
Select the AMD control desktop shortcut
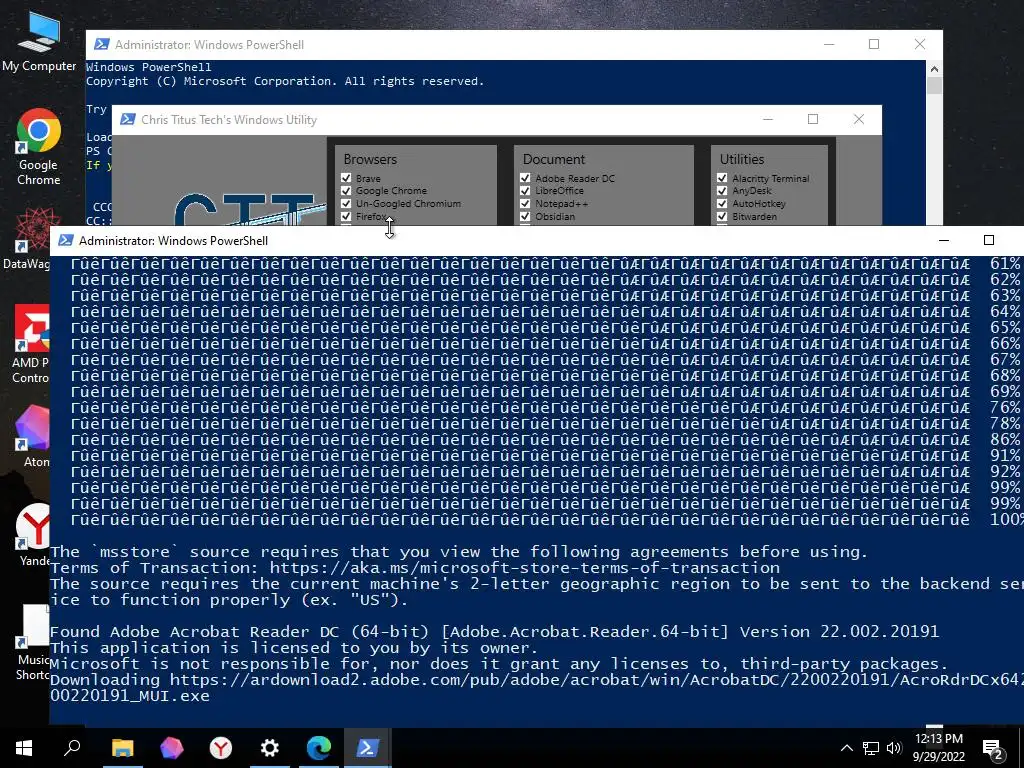31,343
